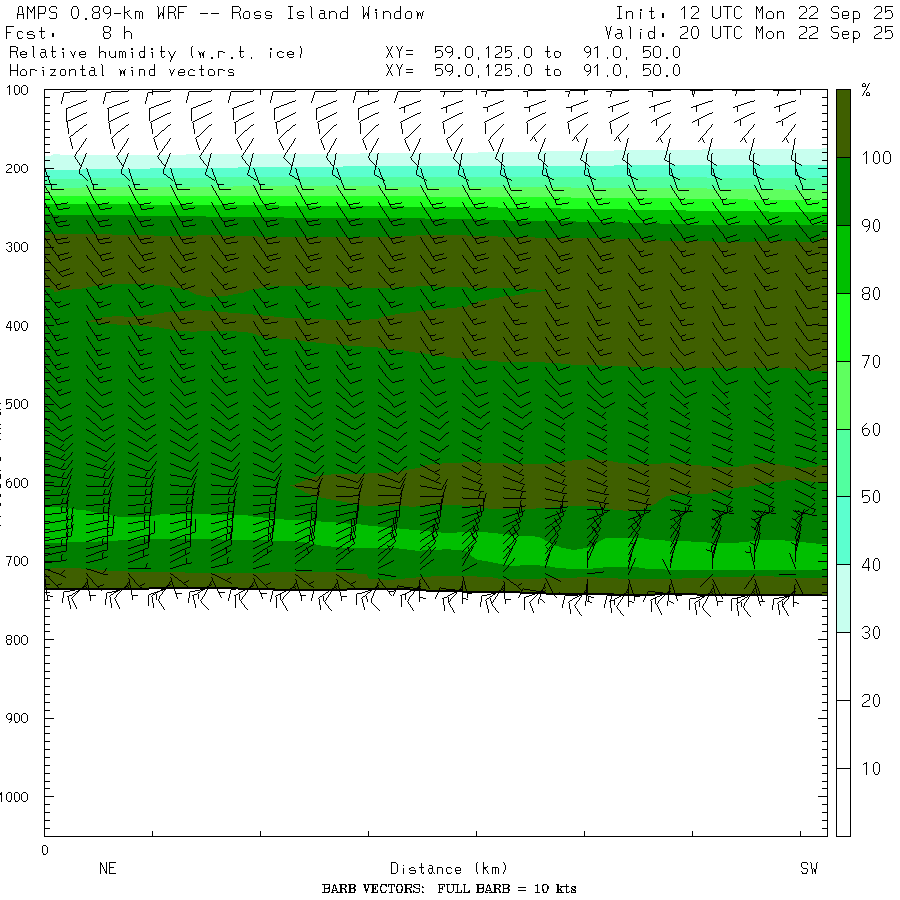Click the second line 'XY= 59.0,125.0 to 91.0, 50.0'
Image resolution: width=900 pixels, height=900 pixels.
(x=533, y=71)
